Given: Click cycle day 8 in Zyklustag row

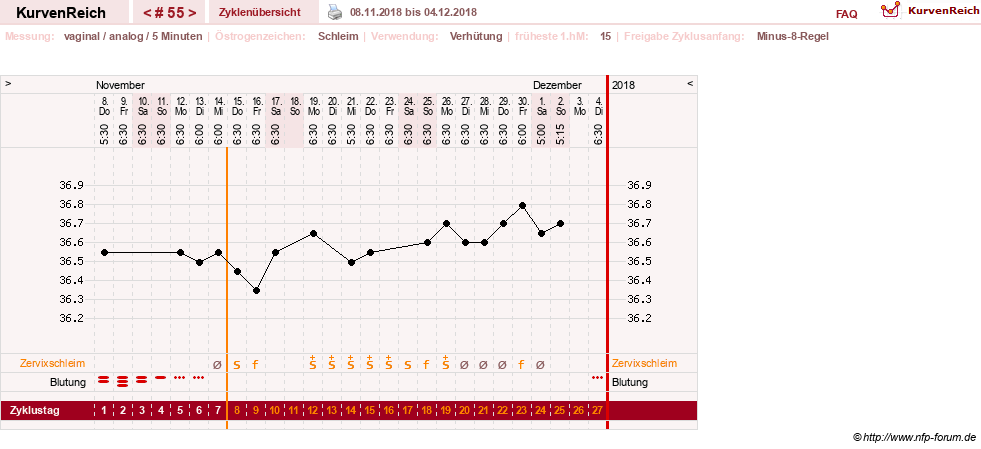Looking at the screenshot, I should (x=236, y=411).
